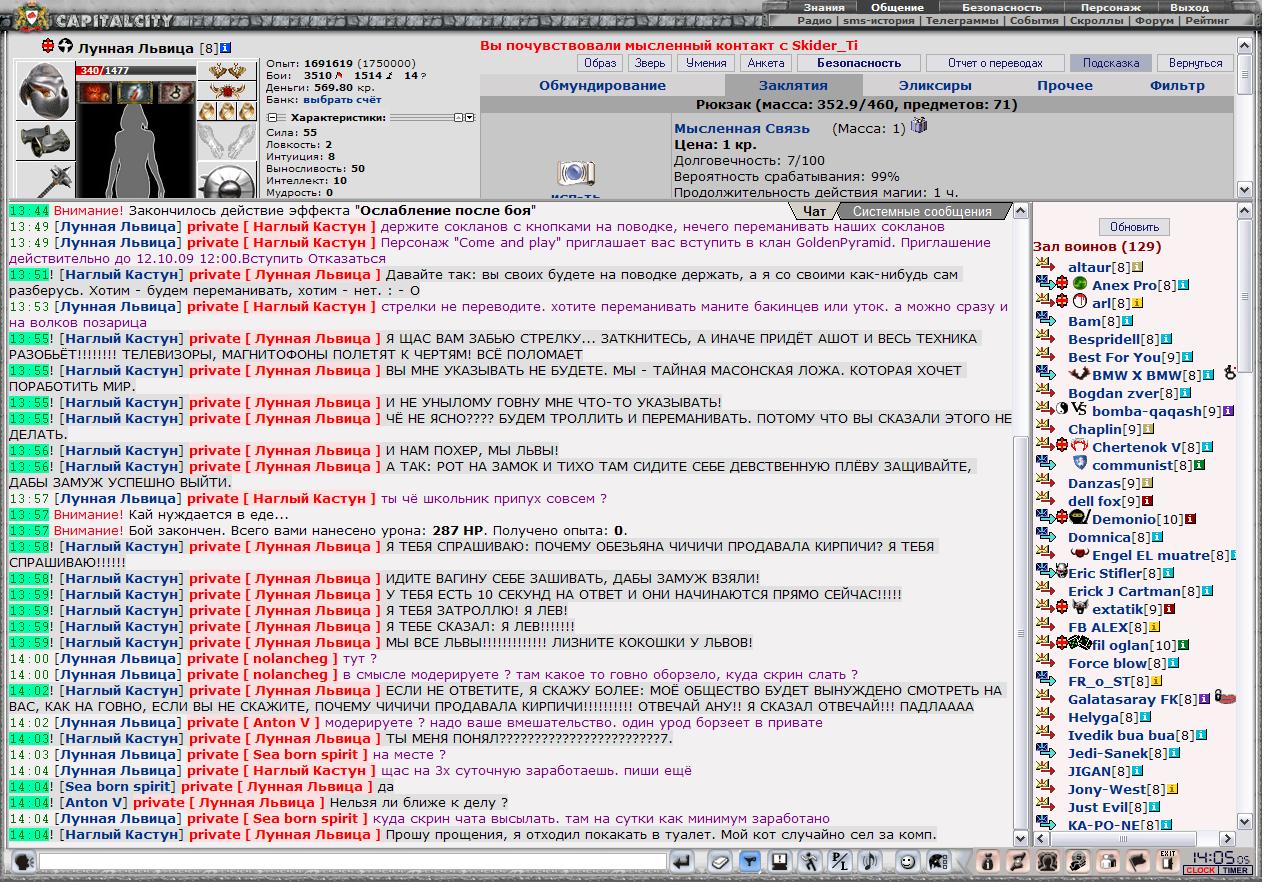Open info icon for dell fox
The image size is (1265, 883).
pyautogui.click(x=1148, y=501)
